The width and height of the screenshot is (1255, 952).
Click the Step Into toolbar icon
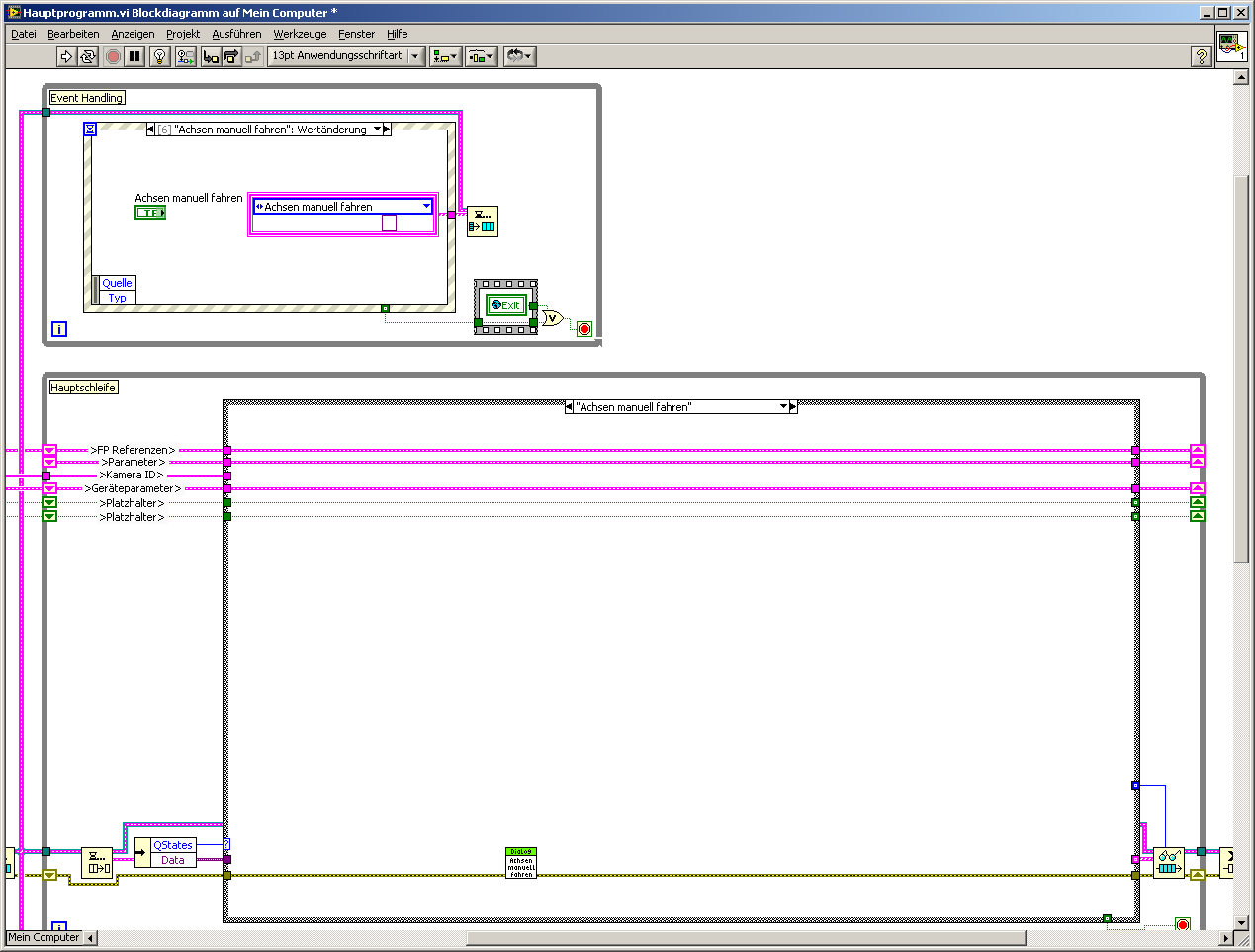(x=211, y=56)
